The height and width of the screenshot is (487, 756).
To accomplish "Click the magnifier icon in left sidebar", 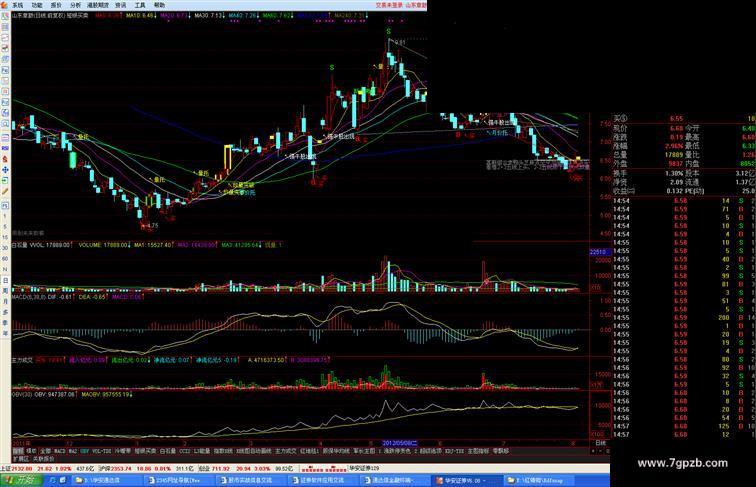I will coord(5,124).
